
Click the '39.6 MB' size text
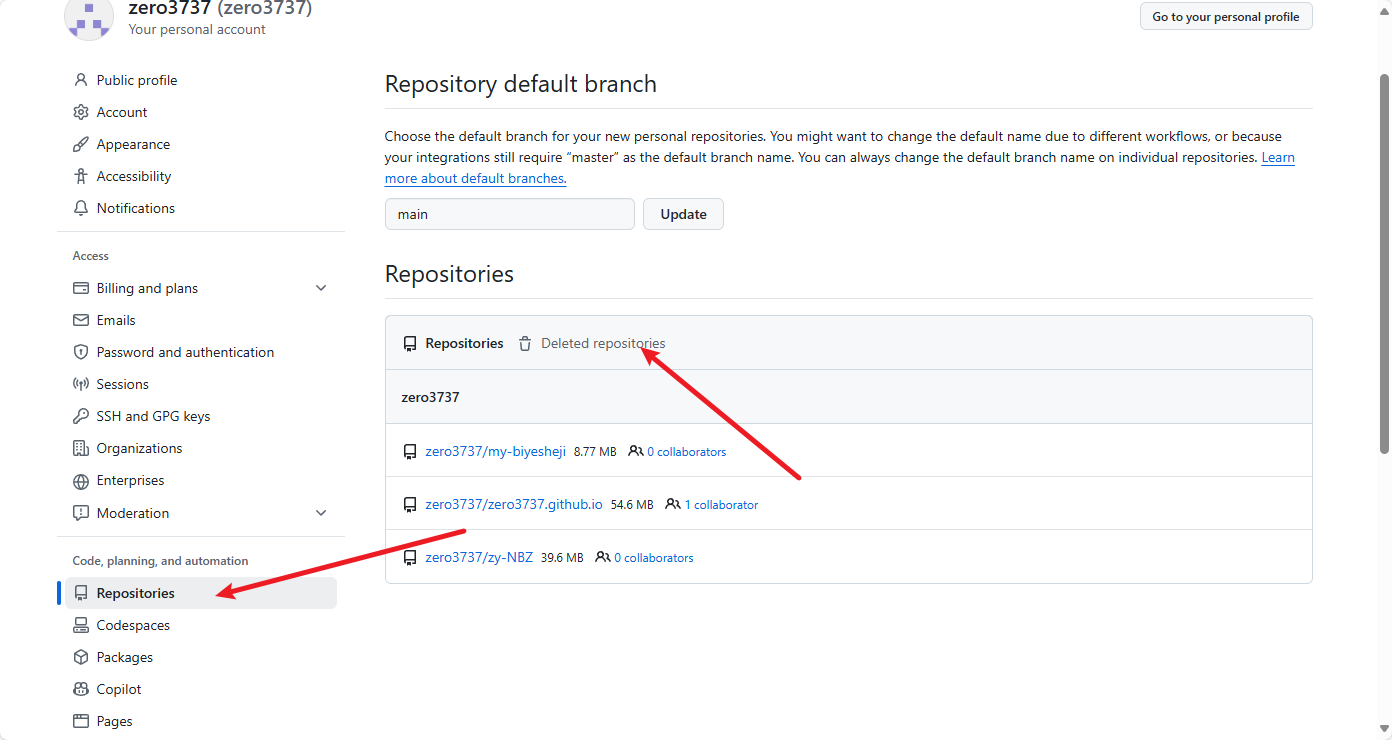pyautogui.click(x=562, y=558)
